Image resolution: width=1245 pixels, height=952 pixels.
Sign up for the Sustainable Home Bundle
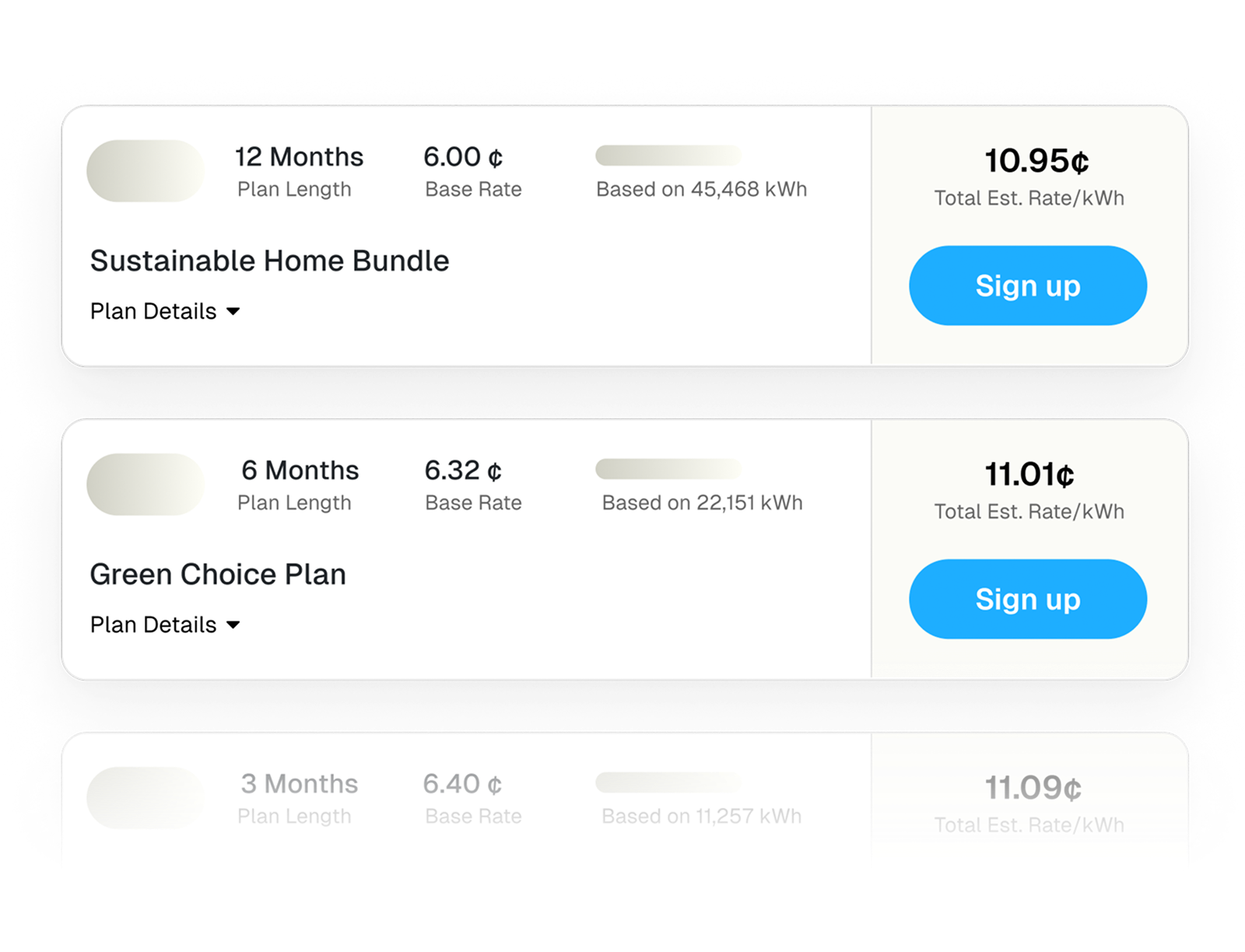tap(1027, 285)
